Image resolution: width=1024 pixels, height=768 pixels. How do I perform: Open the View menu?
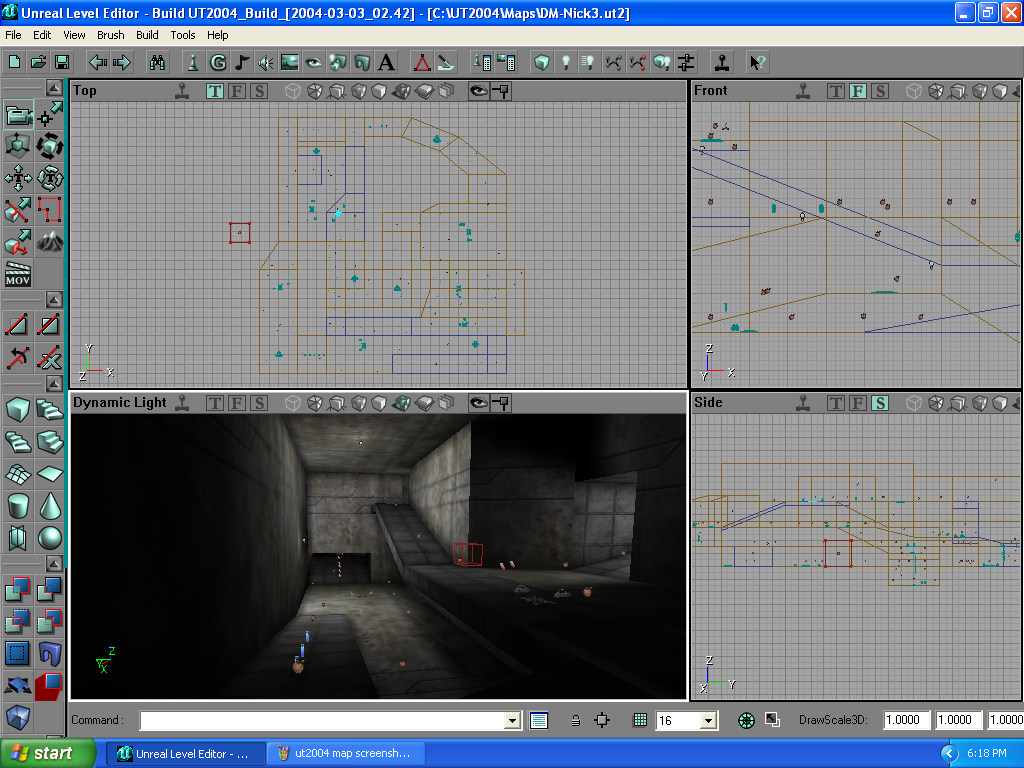74,35
